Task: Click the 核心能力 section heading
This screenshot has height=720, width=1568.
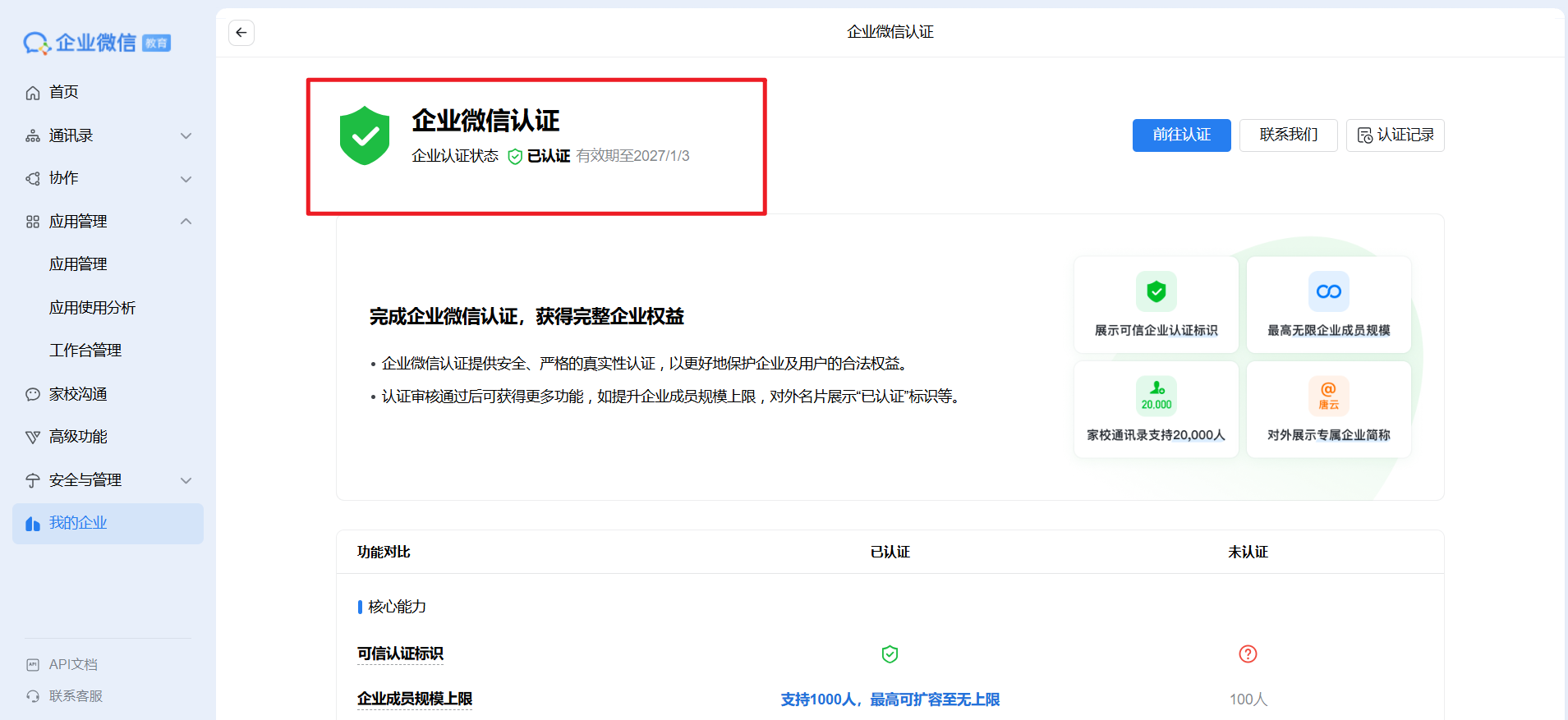Action: tap(397, 607)
